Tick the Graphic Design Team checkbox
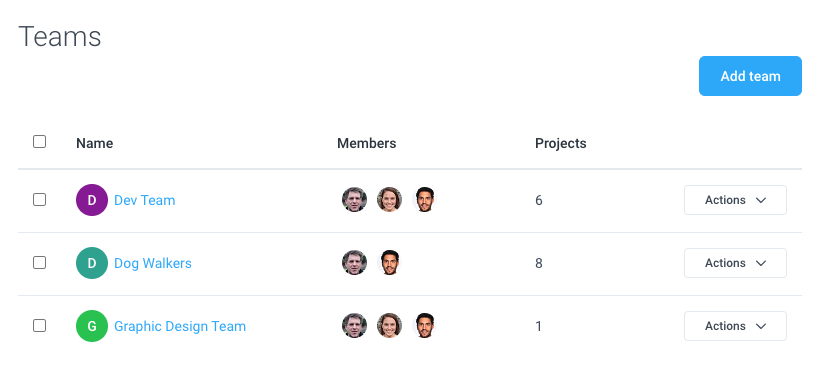 click(40, 325)
